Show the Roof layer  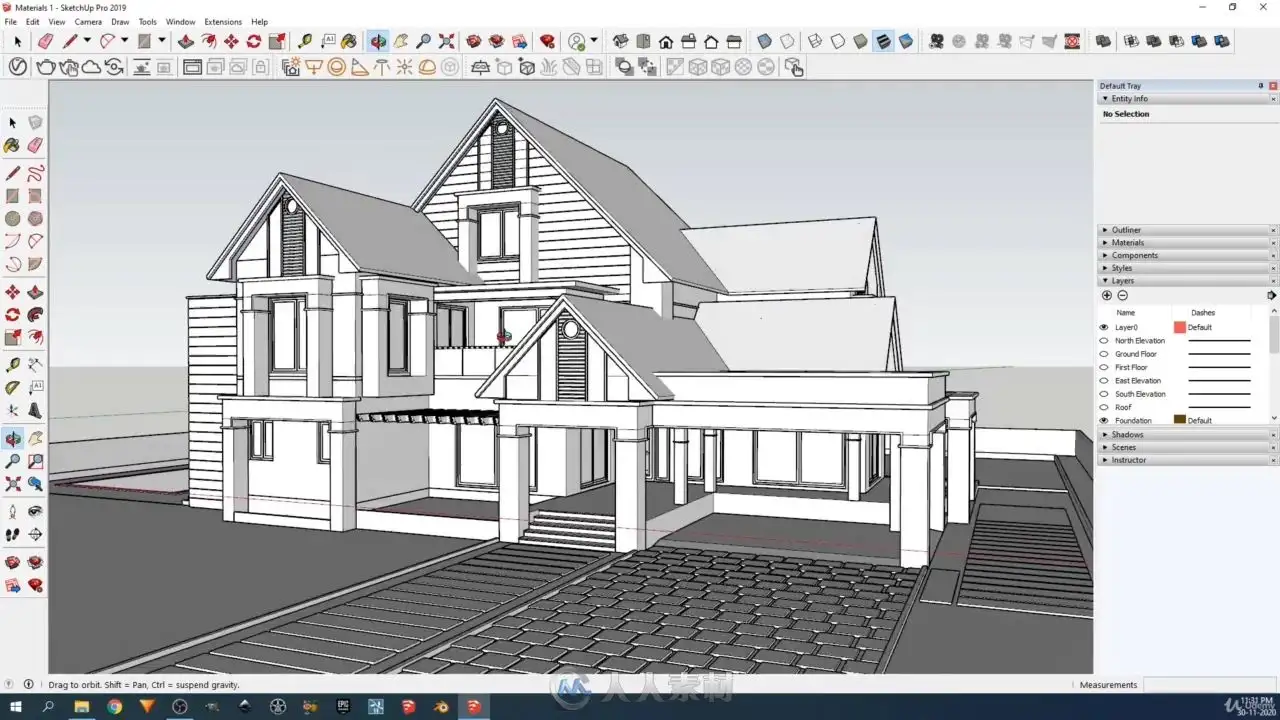click(x=1104, y=407)
